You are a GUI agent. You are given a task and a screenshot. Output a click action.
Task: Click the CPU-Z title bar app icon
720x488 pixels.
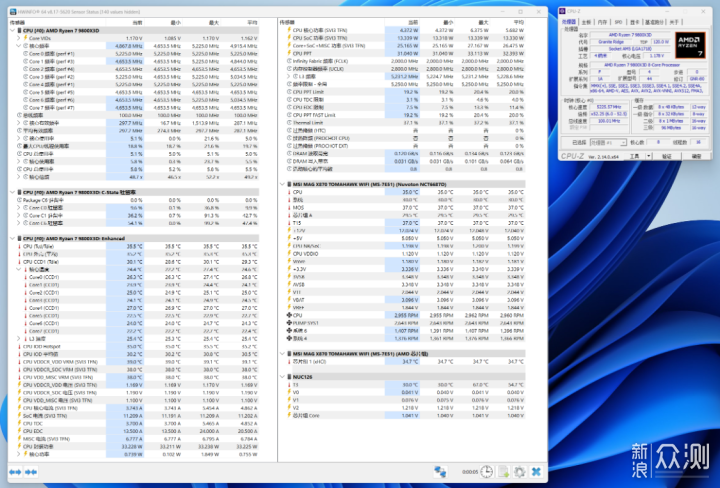562,11
